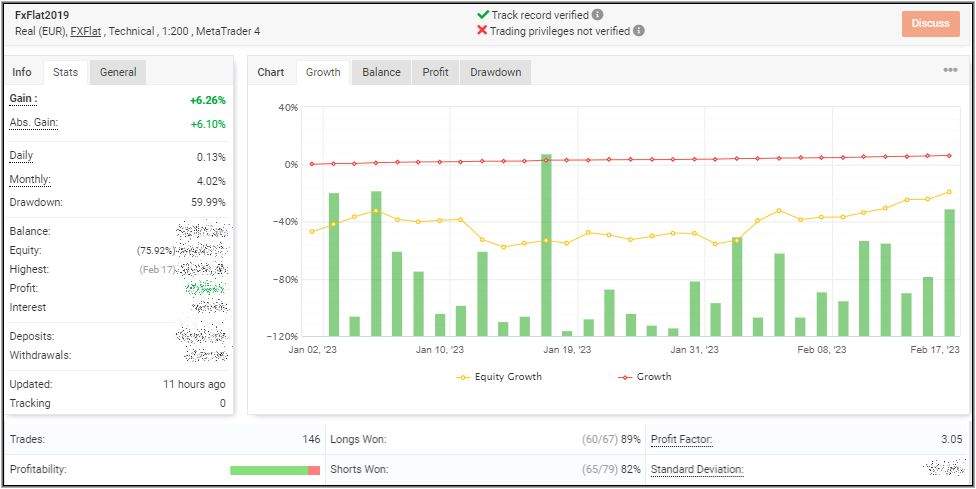Screen dimensions: 976x489
Task: Open the Drawdown chart tab
Action: (x=495, y=72)
